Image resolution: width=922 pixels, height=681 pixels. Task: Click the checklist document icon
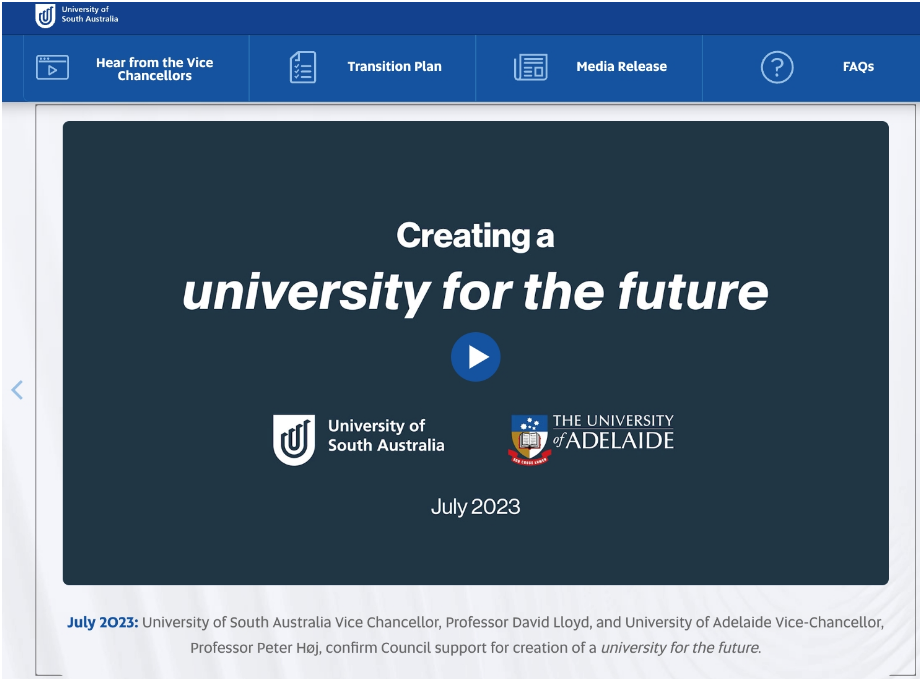click(x=303, y=67)
